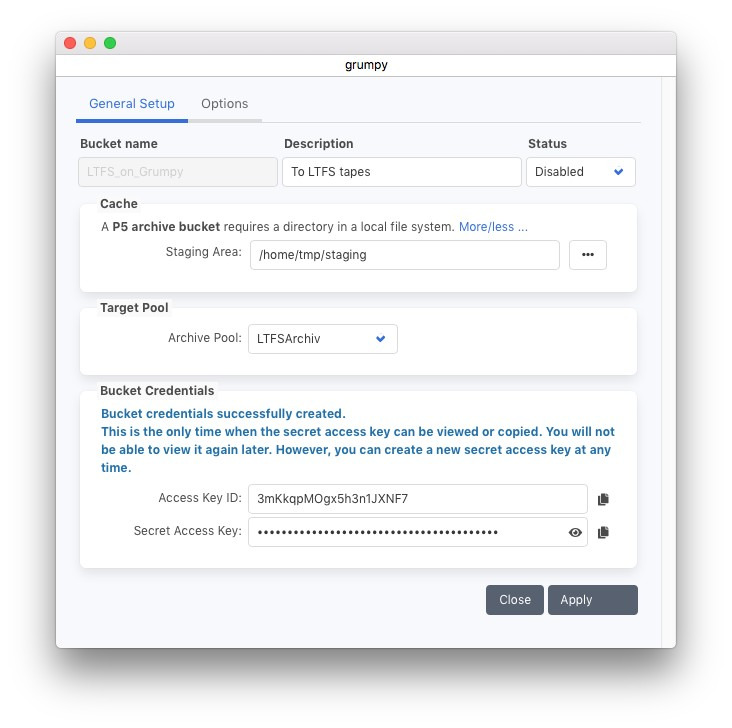Click the Close button
Image resolution: width=732 pixels, height=728 pixels.
(515, 600)
